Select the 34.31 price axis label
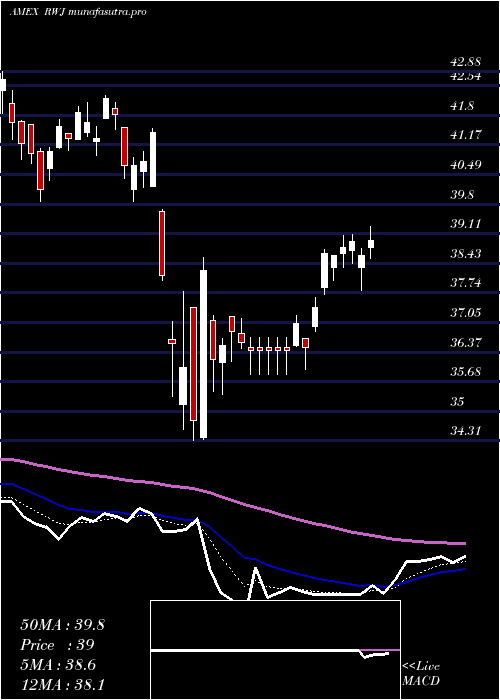 466,431
